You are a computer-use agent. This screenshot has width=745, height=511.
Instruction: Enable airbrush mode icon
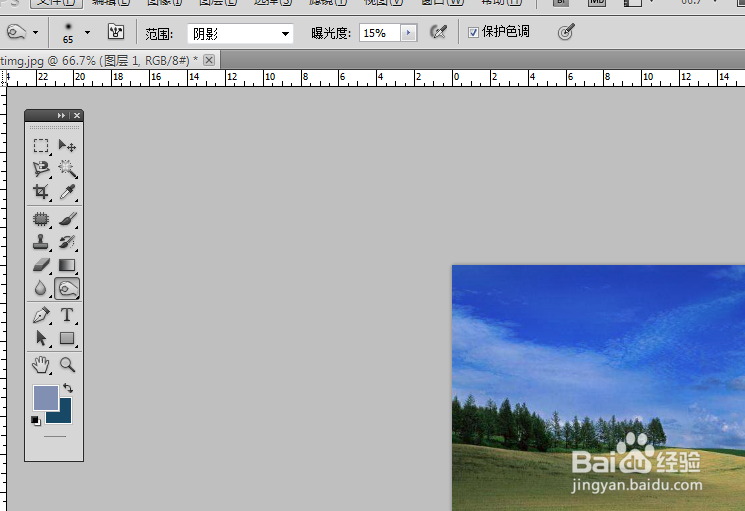point(438,32)
